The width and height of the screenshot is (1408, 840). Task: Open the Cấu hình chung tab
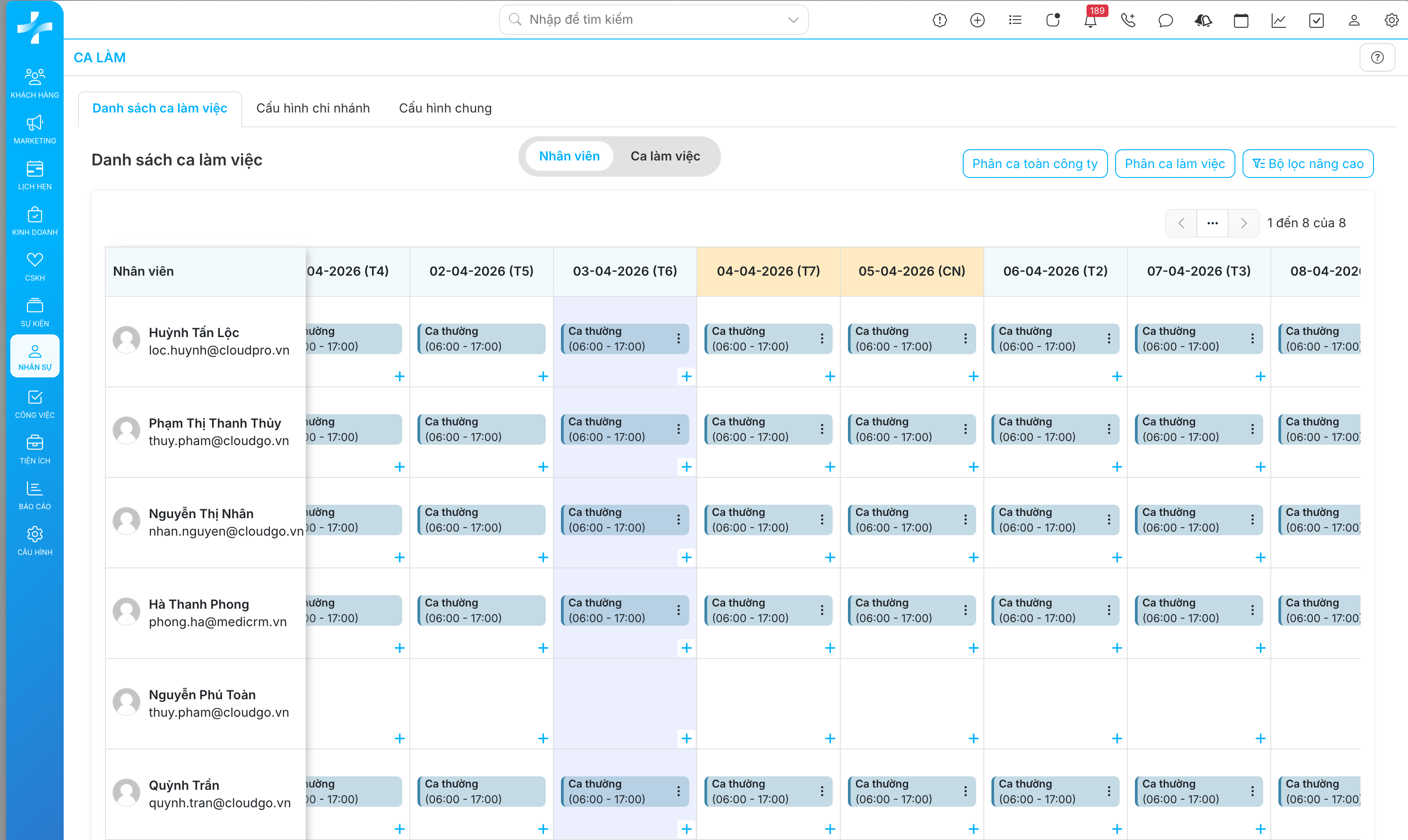pyautogui.click(x=445, y=108)
